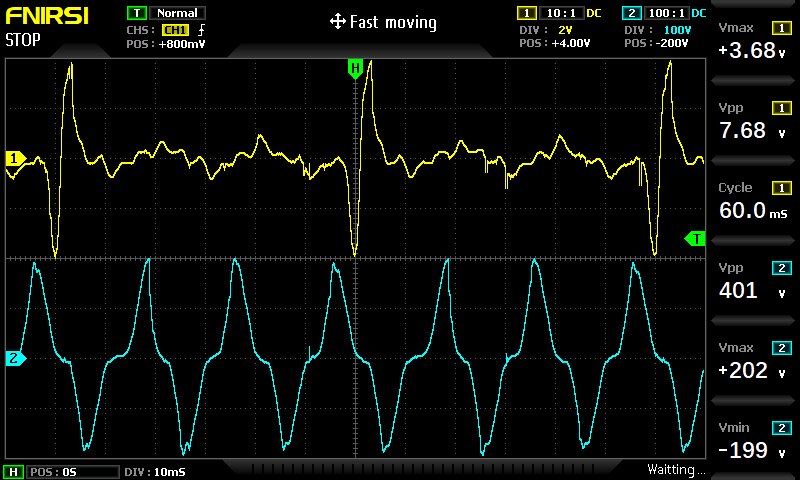Toggle the STOP run state indicator
The height and width of the screenshot is (480, 800).
[x=24, y=40]
